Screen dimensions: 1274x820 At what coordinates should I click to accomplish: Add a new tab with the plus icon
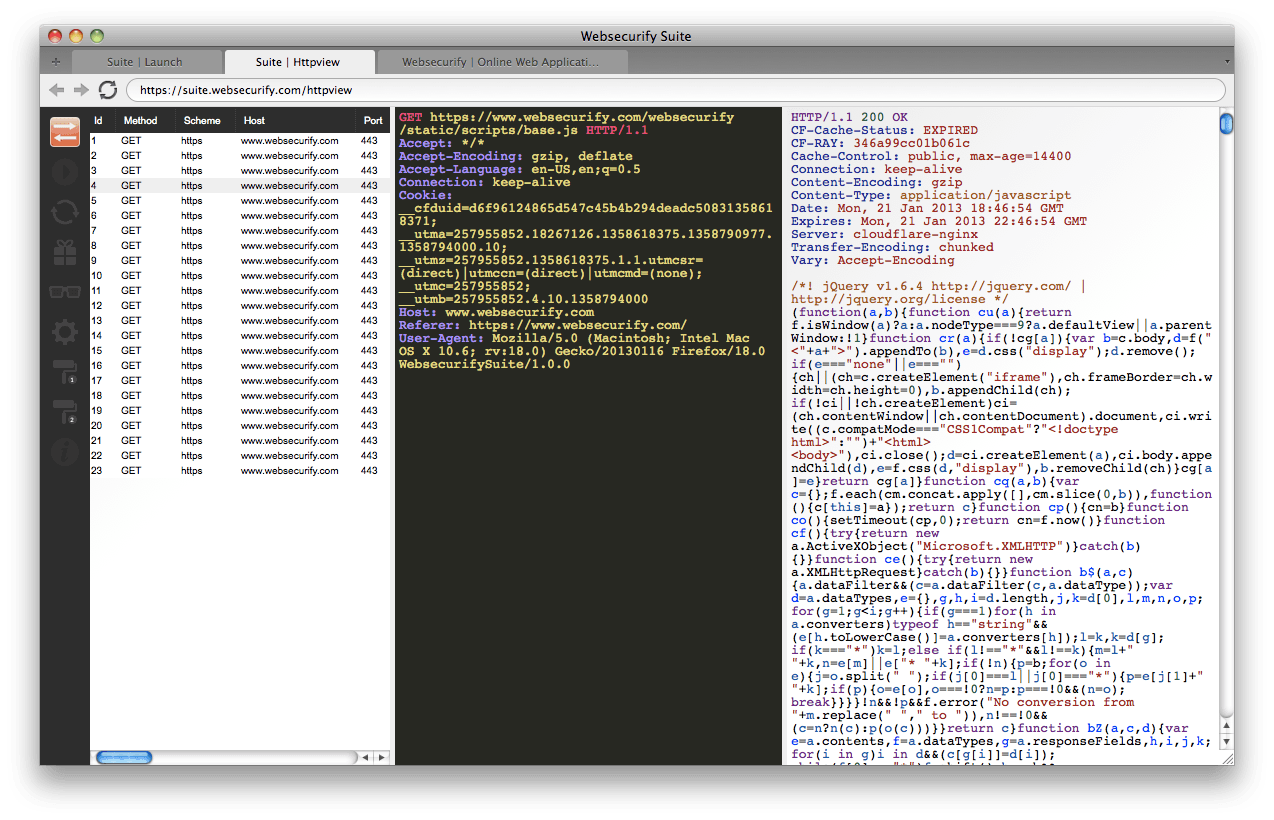coord(56,62)
